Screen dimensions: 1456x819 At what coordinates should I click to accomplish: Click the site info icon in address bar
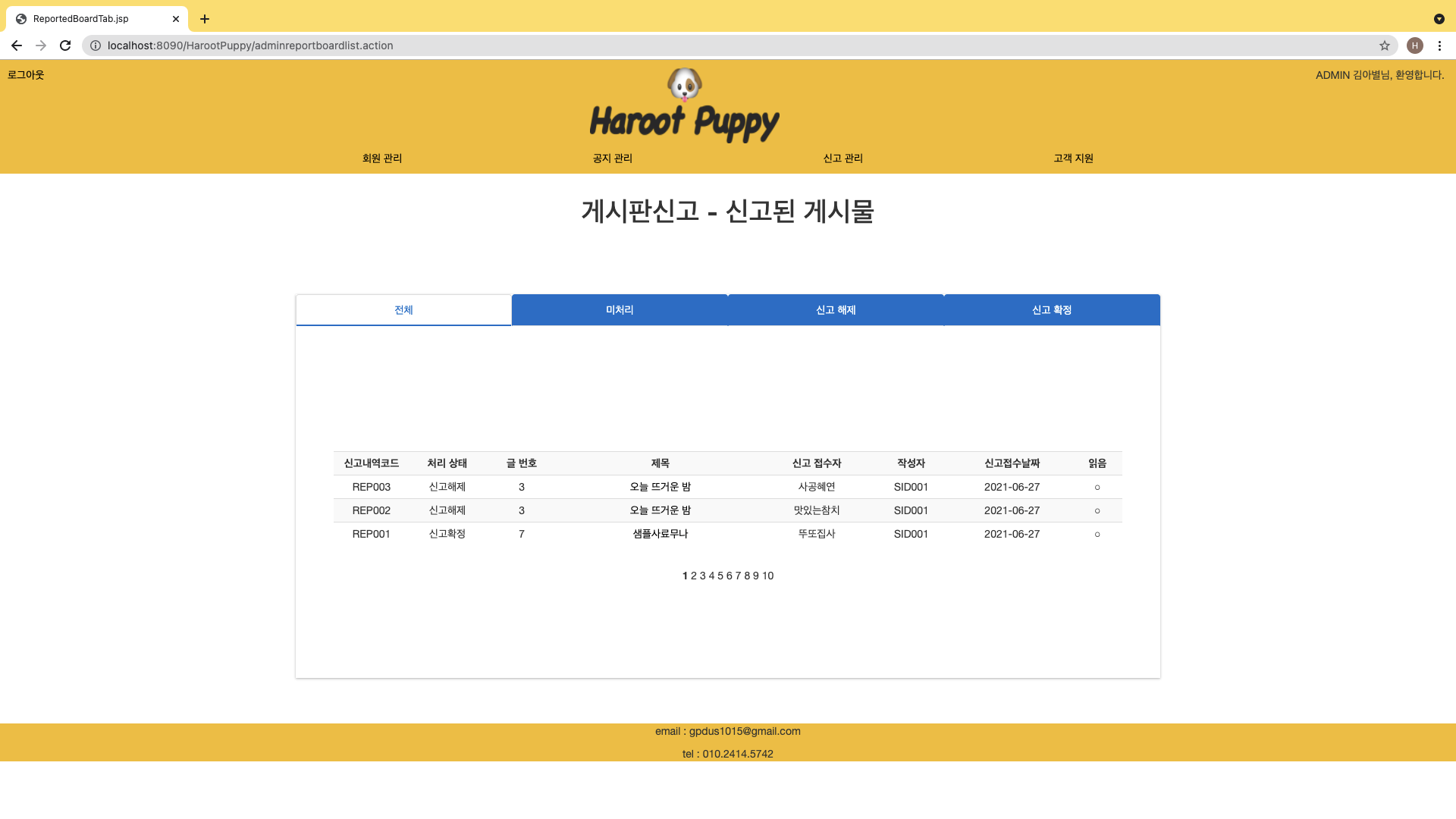tap(96, 45)
